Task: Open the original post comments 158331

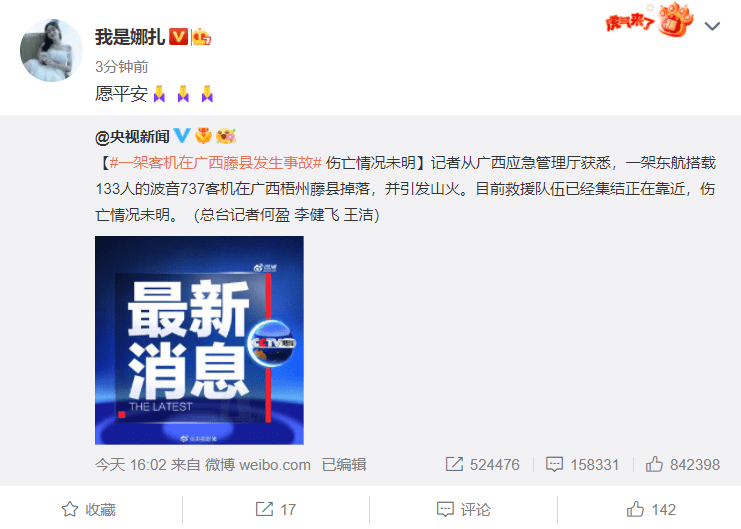Action: point(582,464)
